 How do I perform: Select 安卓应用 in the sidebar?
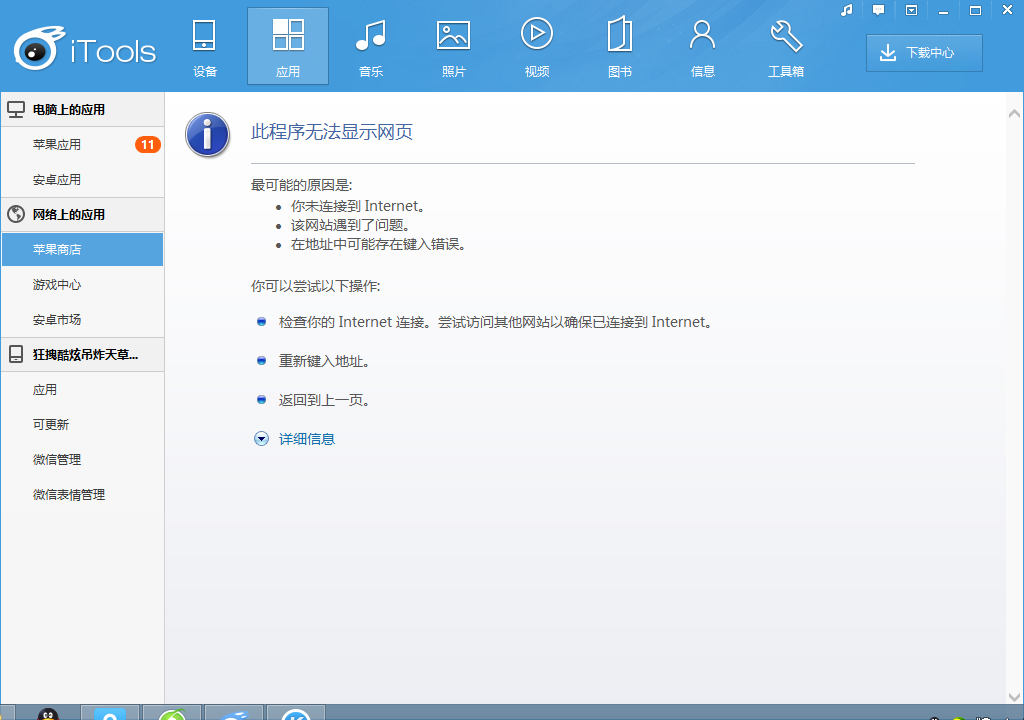point(82,180)
